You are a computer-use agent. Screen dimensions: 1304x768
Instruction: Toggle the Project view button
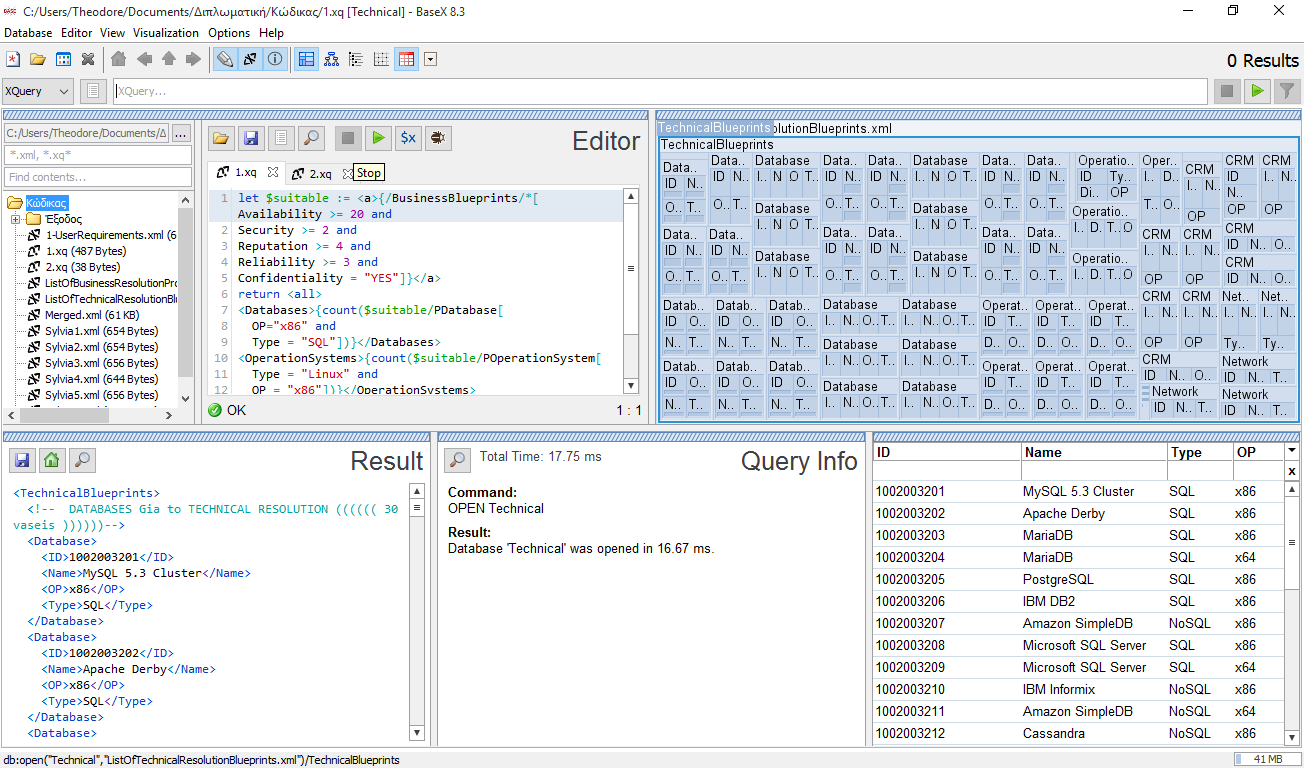250,60
